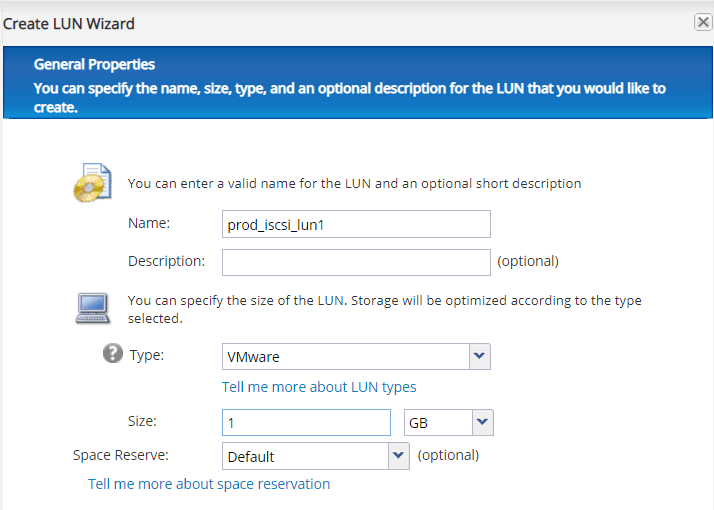Click the Size value input field

click(306, 423)
